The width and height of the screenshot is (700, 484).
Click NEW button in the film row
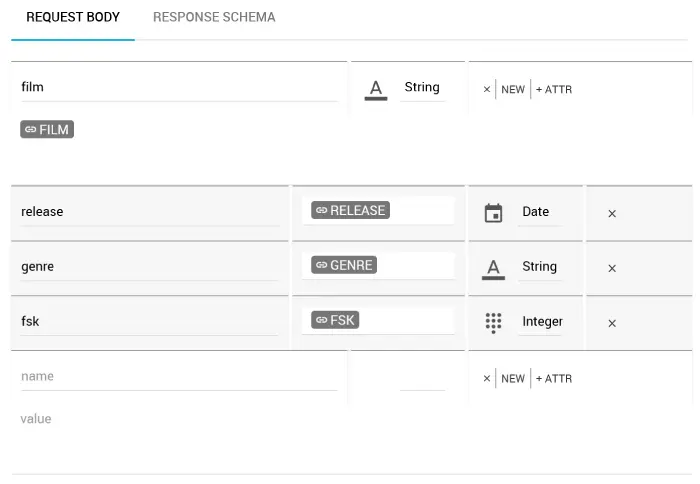(x=513, y=89)
